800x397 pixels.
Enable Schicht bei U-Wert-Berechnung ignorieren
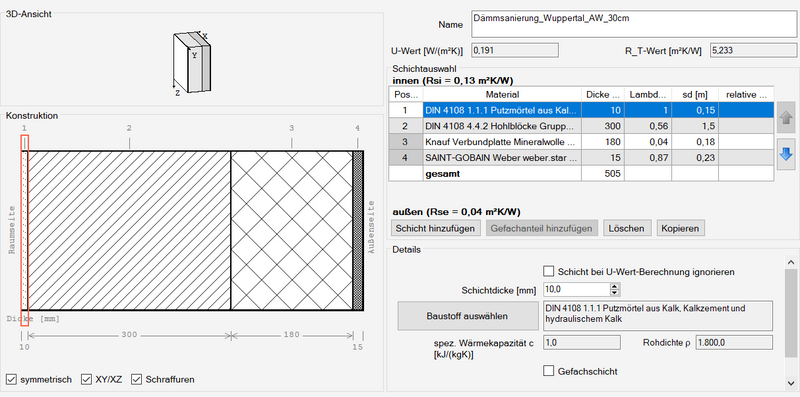coord(548,271)
